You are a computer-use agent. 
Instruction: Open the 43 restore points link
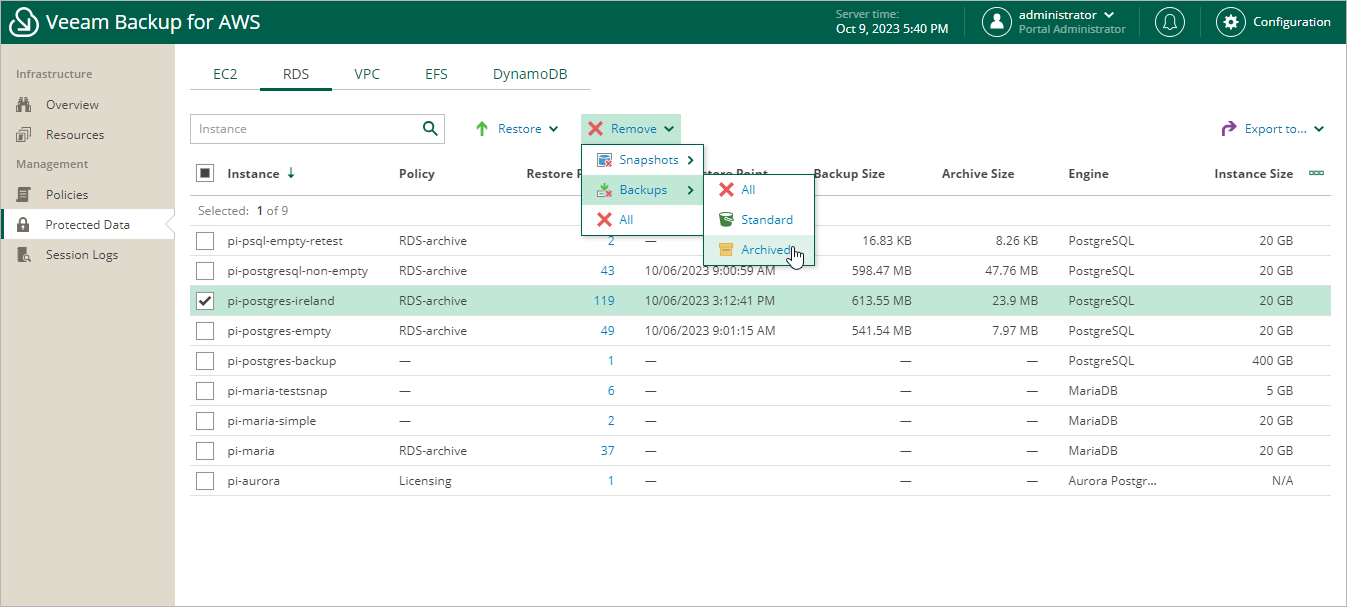(x=607, y=271)
